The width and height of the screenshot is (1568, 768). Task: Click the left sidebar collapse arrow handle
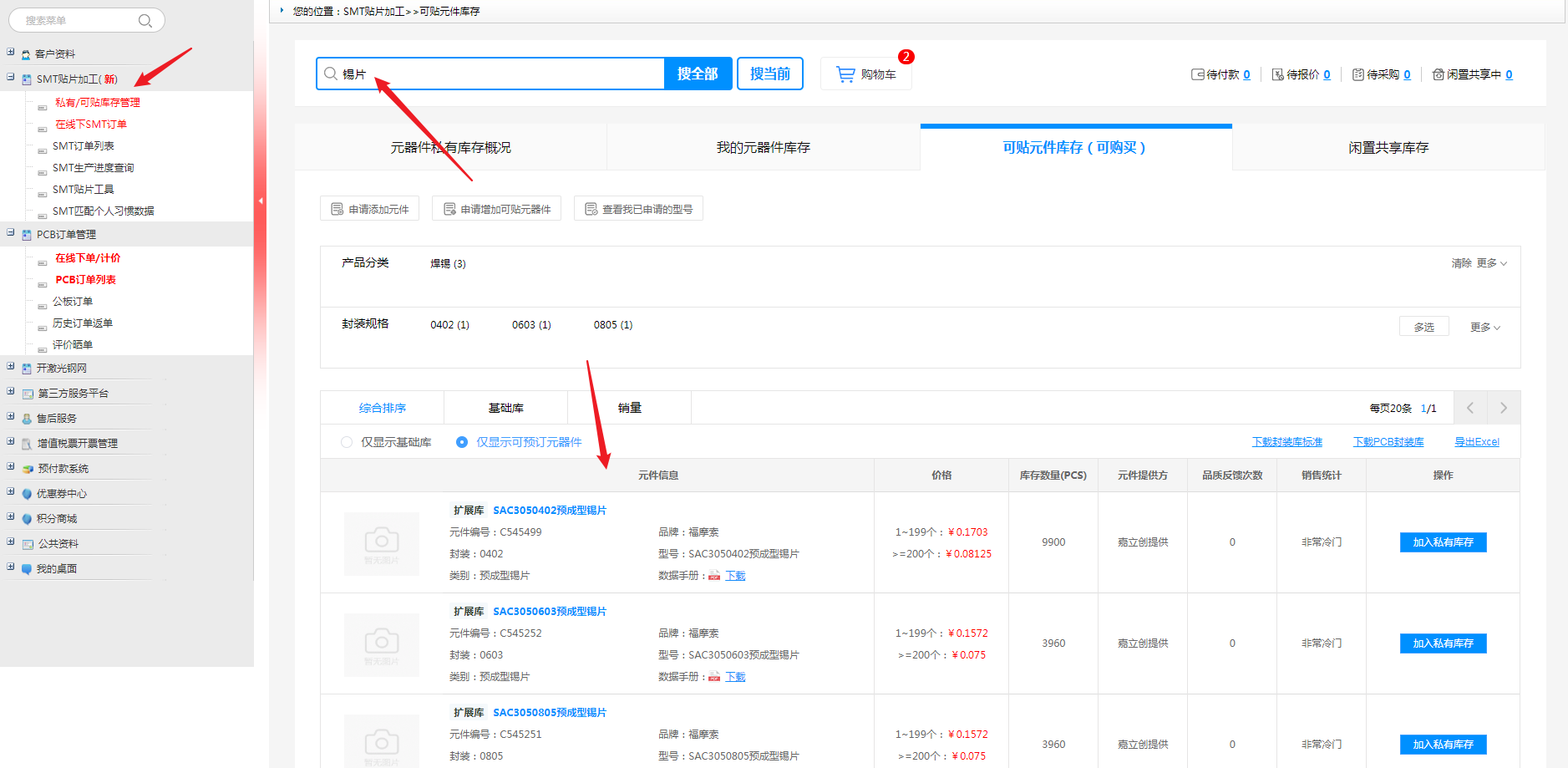pos(260,201)
